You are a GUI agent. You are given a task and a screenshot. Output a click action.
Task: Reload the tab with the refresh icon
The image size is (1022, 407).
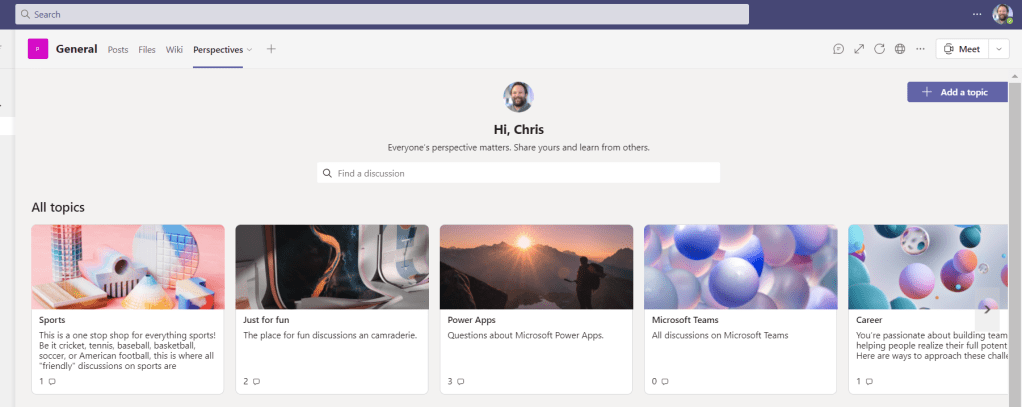[x=879, y=49]
